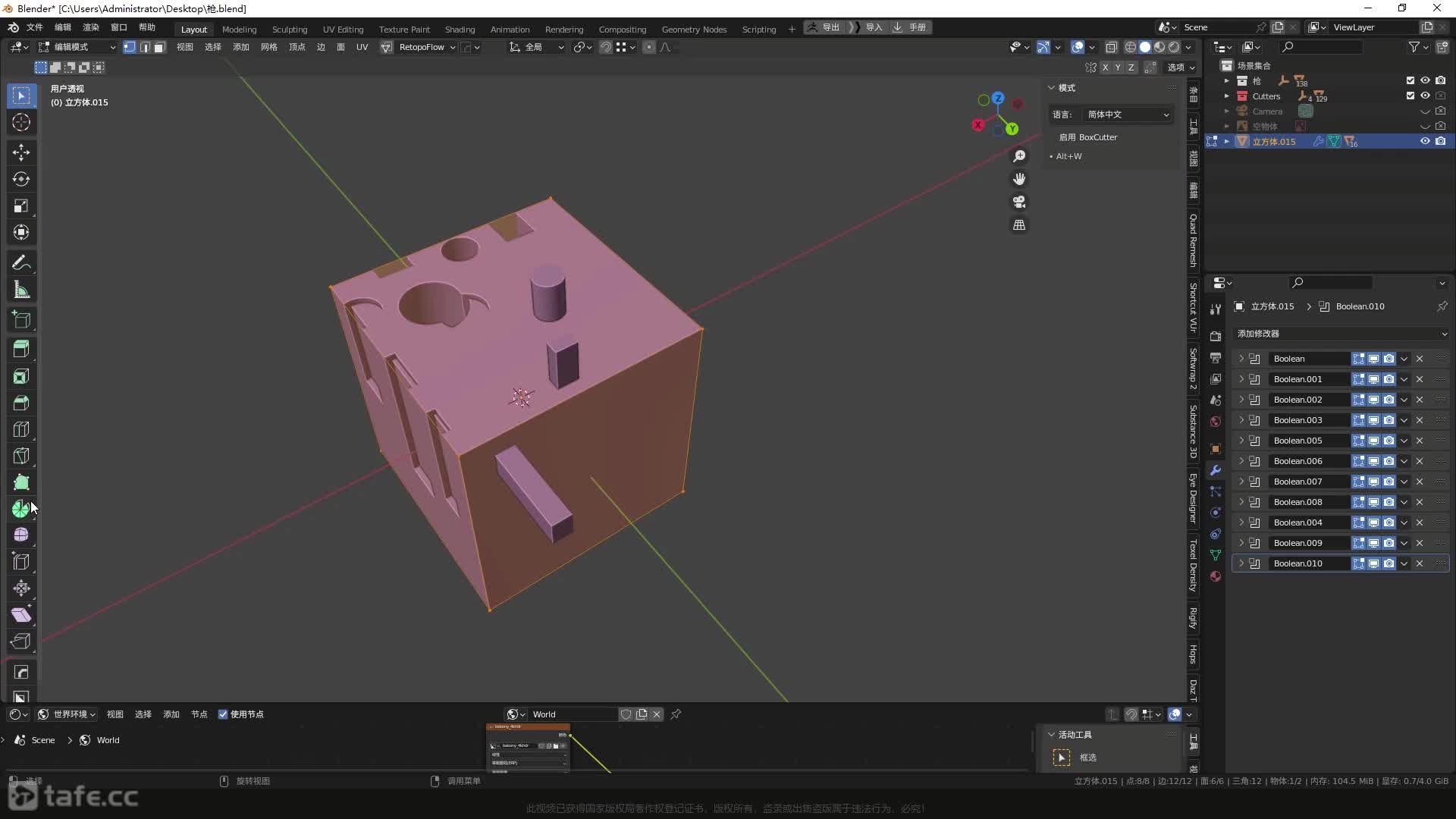Select the Shear tool

point(21,615)
